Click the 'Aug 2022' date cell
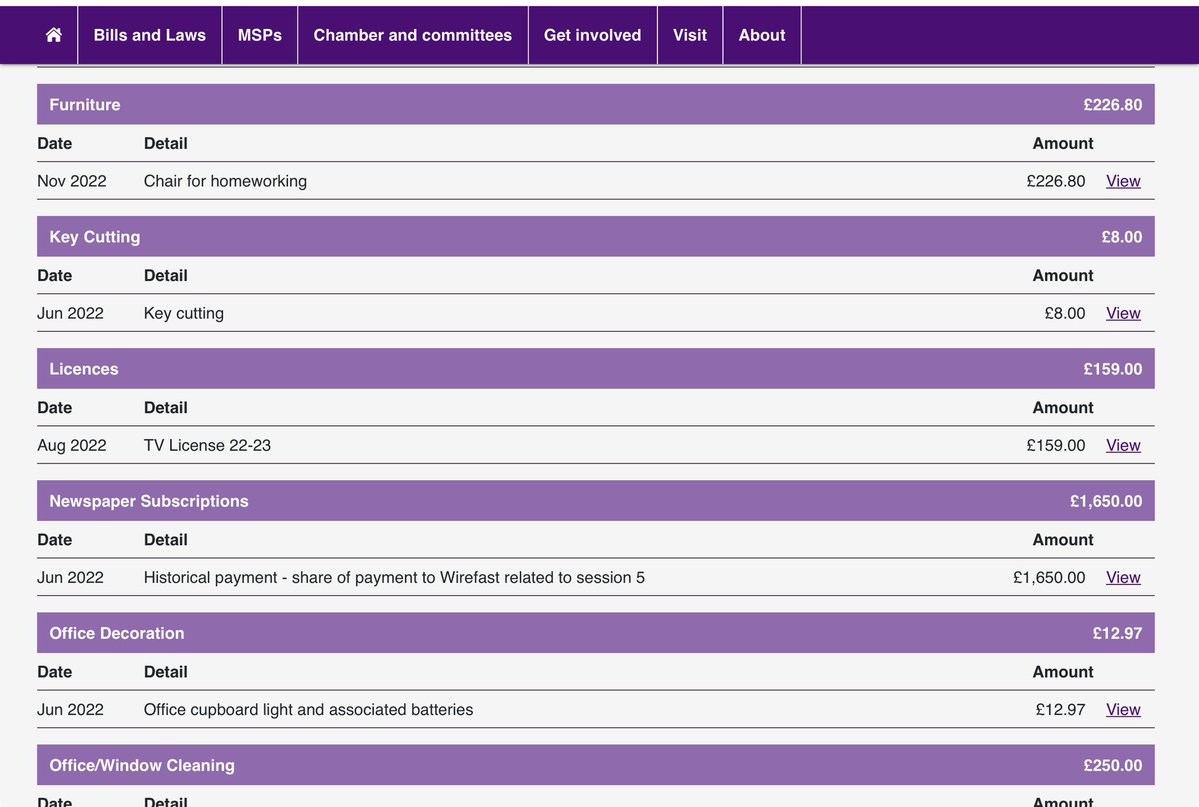 [72, 446]
